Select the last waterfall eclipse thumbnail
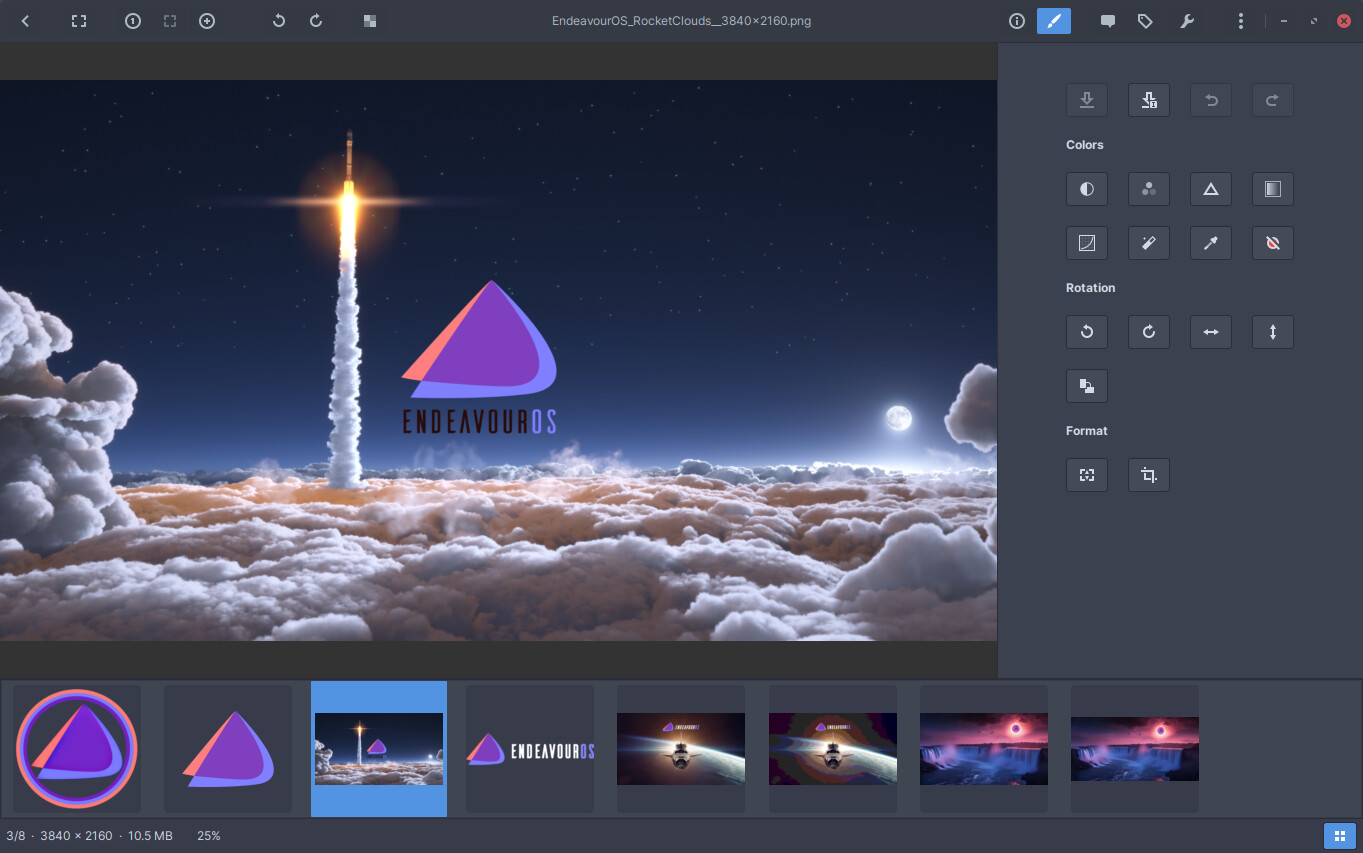This screenshot has width=1363, height=853. [x=1135, y=749]
